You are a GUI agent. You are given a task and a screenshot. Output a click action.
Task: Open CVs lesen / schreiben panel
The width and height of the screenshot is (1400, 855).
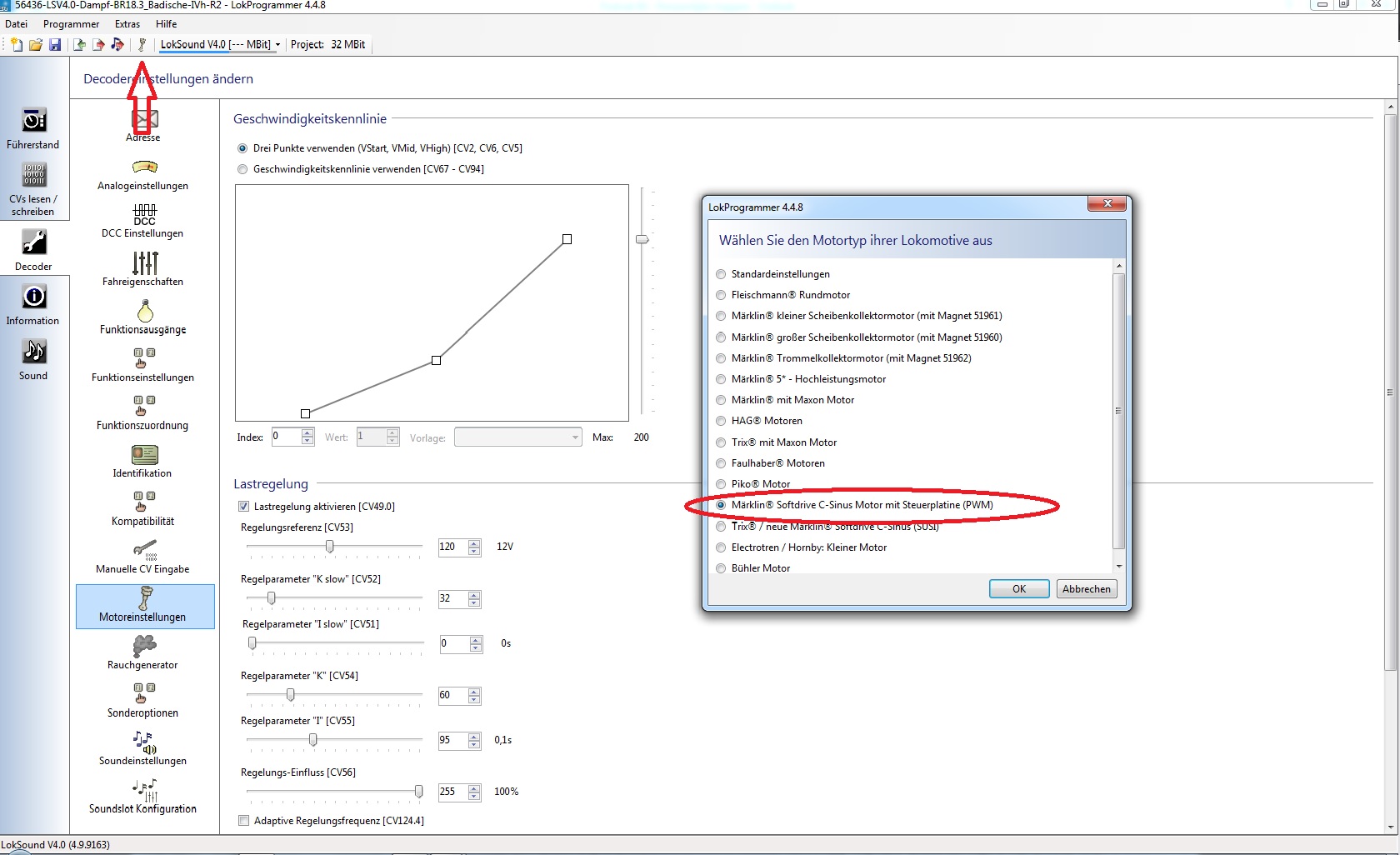(33, 189)
